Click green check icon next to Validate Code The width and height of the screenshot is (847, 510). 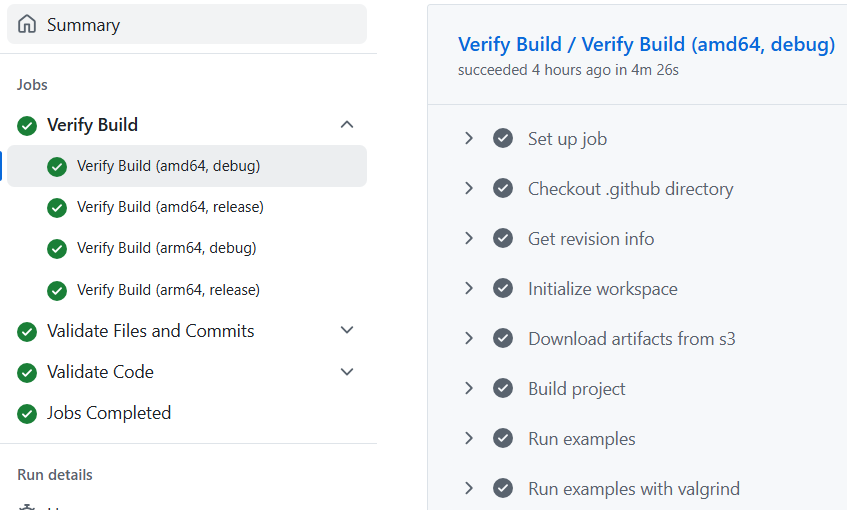[x=27, y=373]
